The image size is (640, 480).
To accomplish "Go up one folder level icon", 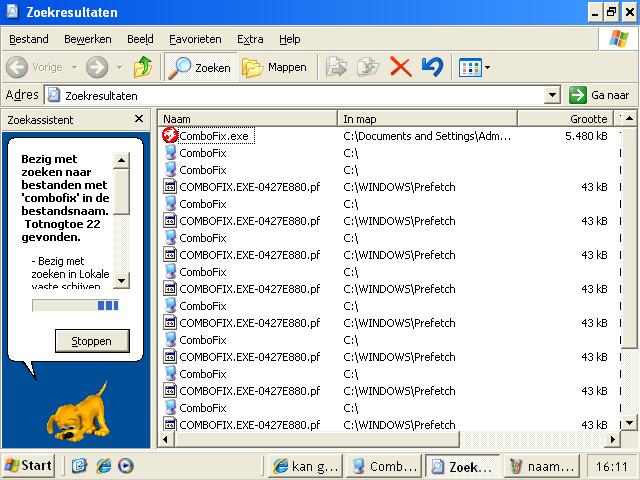I will [x=143, y=67].
